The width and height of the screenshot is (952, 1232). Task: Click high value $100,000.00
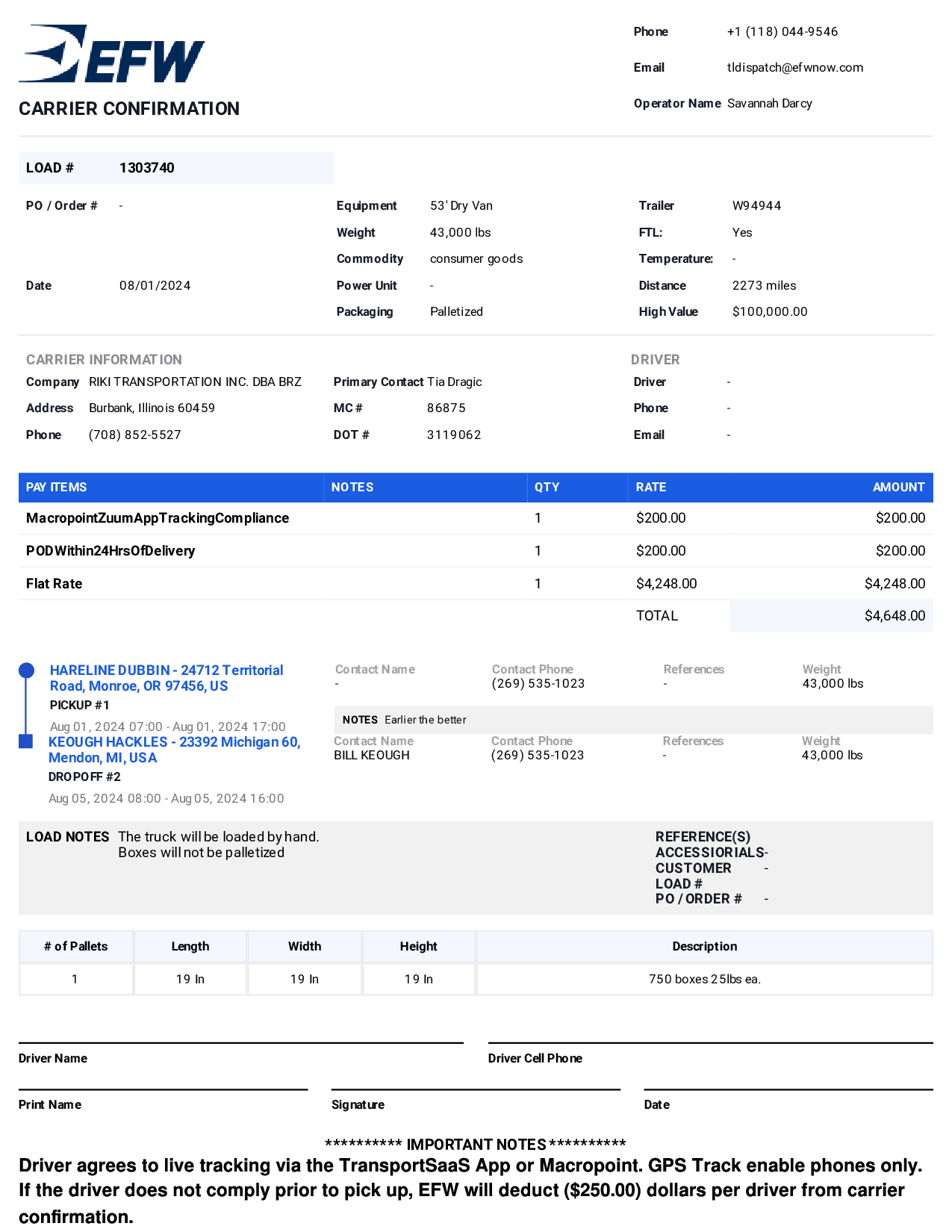770,311
